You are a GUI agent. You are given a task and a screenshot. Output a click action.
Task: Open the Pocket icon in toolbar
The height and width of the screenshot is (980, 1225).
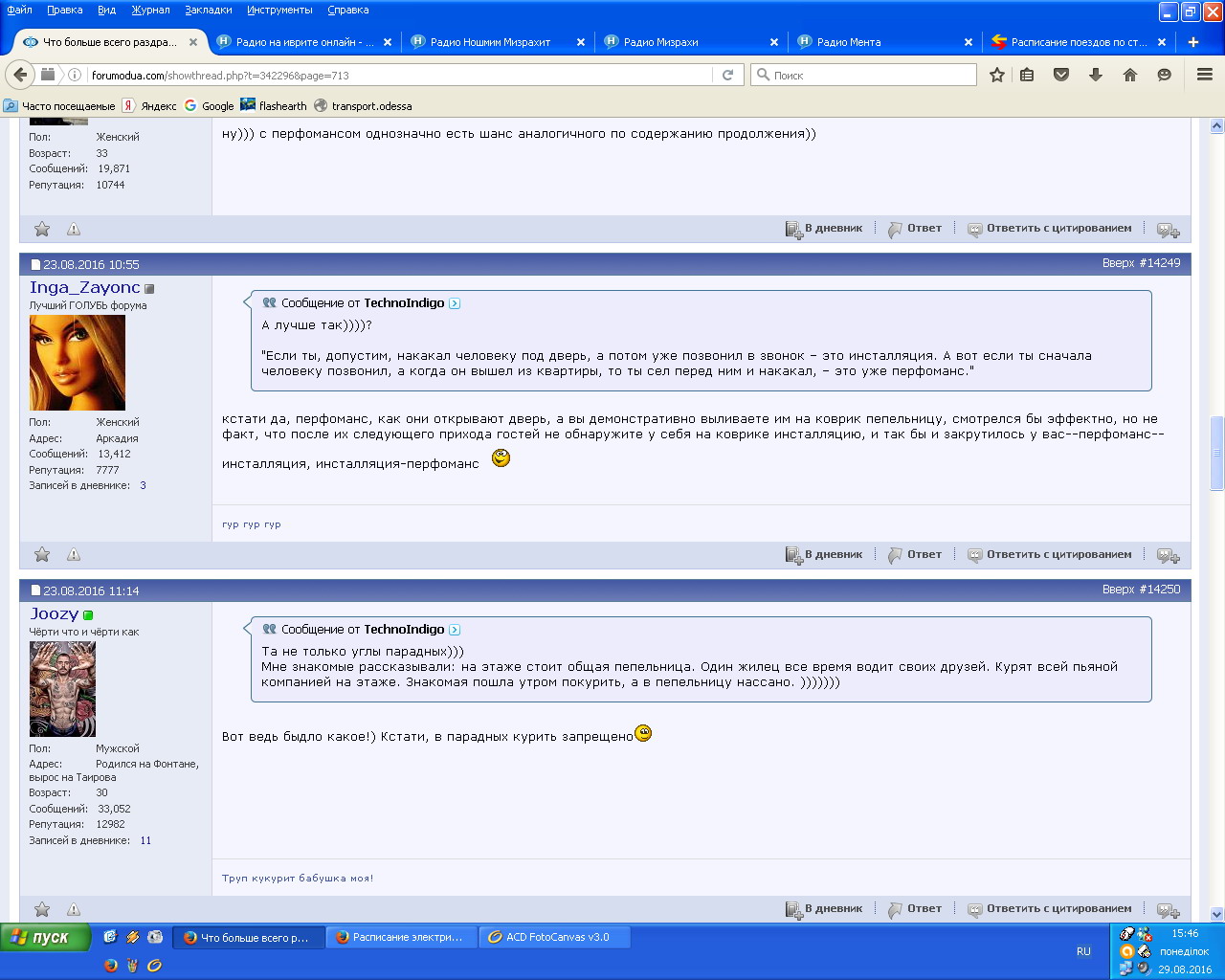pos(1061,75)
